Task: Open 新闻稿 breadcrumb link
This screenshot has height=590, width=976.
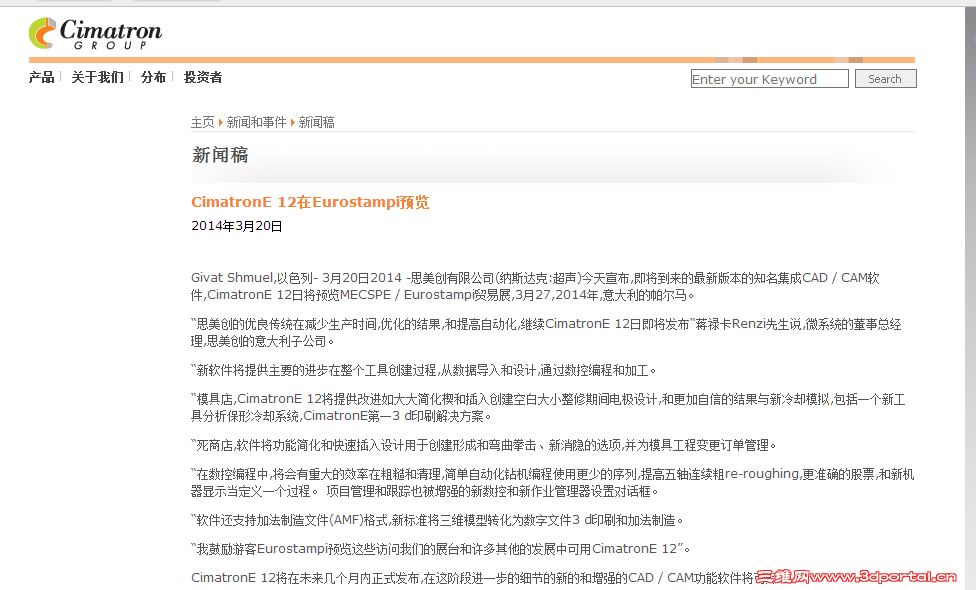Action: [316, 123]
